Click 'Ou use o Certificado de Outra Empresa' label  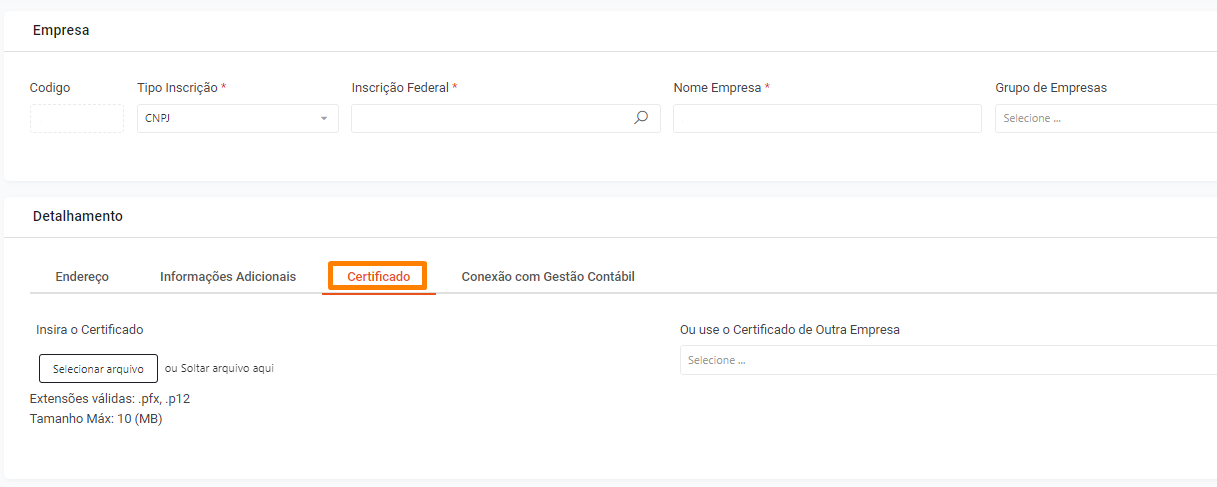790,329
